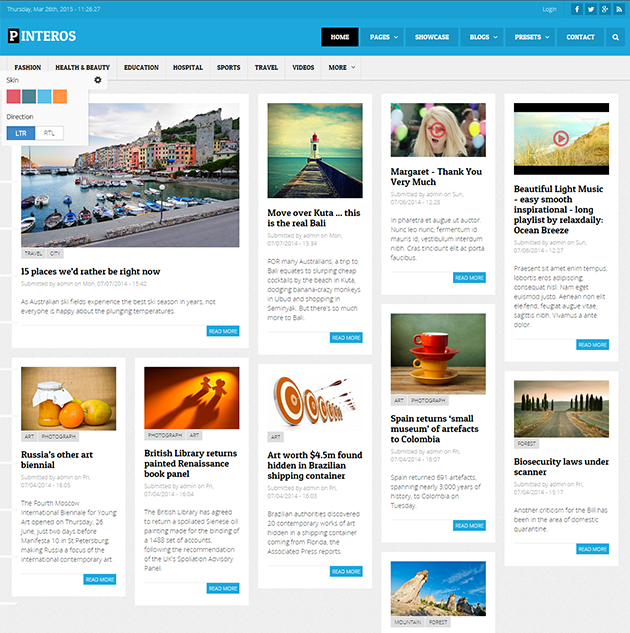This screenshot has width=630, height=633.
Task: Open the Health & Beauty category
Action: point(82,68)
